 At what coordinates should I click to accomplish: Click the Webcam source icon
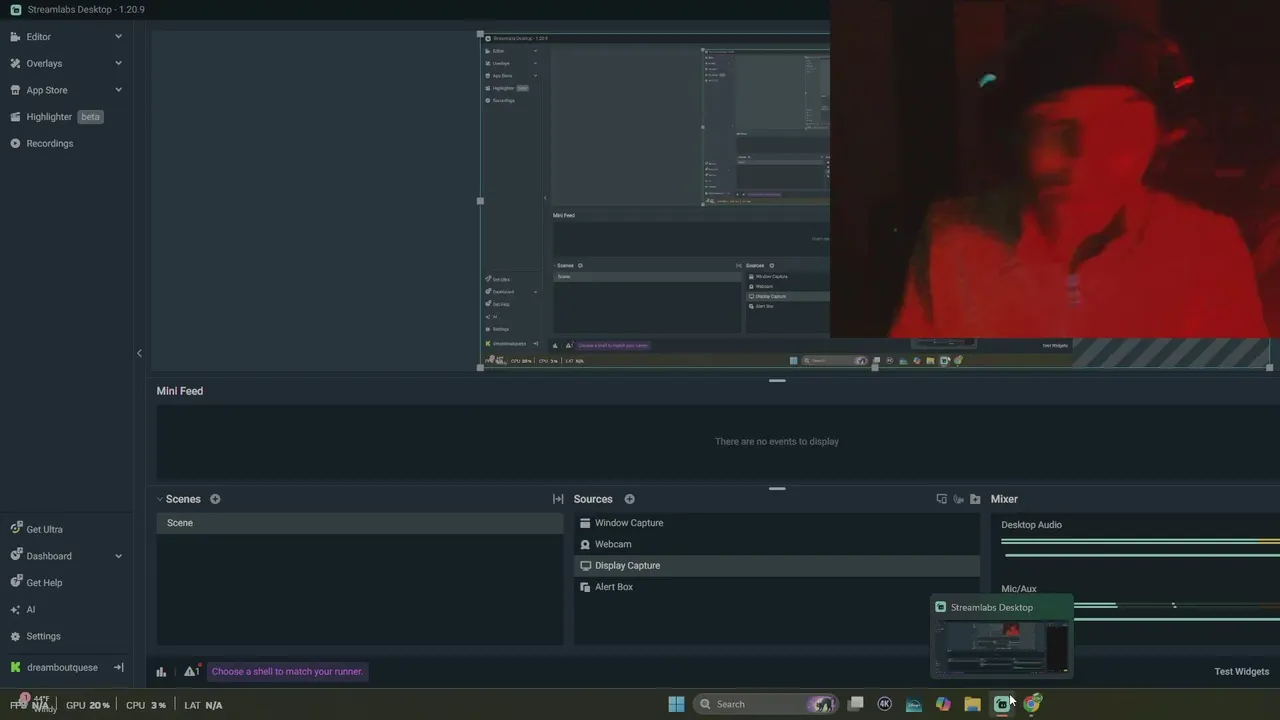point(585,544)
